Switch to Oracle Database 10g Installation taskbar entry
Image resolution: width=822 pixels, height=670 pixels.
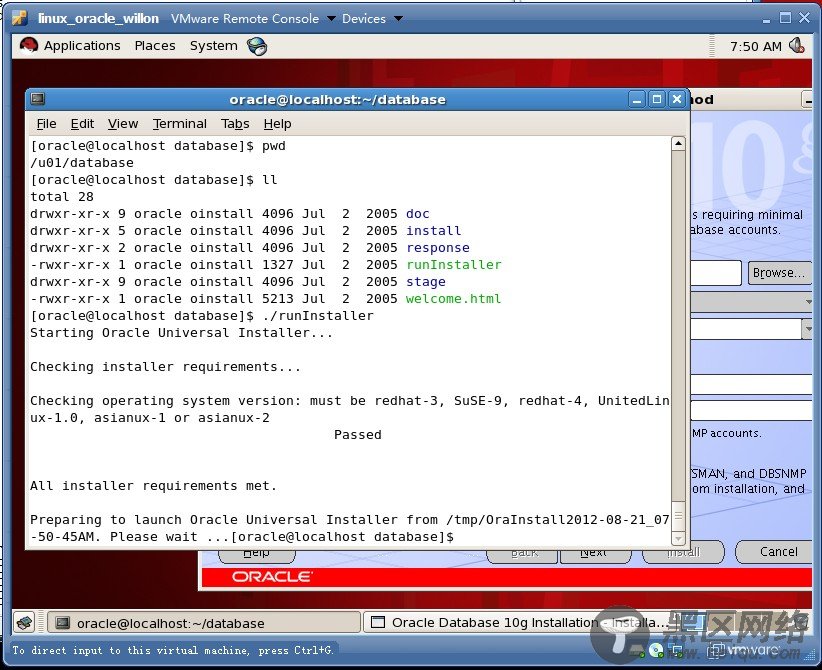519,623
